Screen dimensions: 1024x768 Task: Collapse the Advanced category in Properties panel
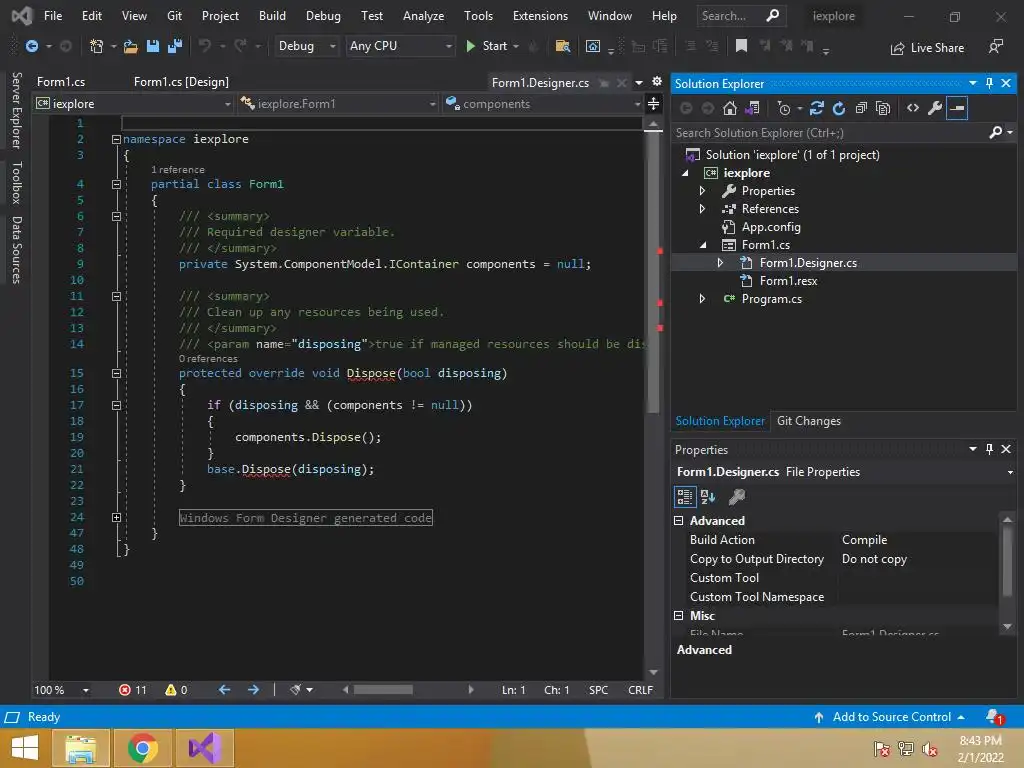click(679, 520)
